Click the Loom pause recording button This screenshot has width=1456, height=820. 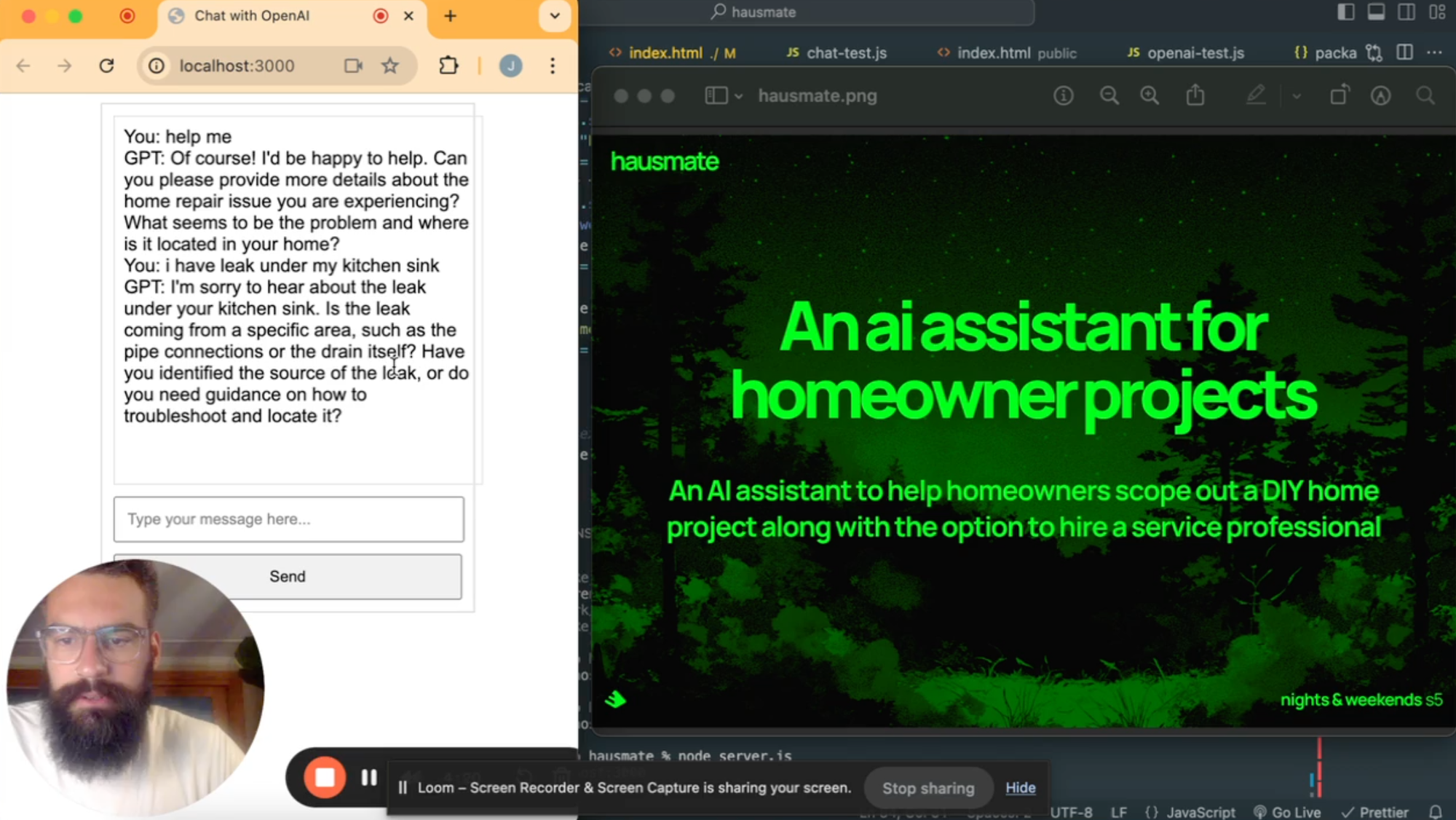click(x=369, y=777)
